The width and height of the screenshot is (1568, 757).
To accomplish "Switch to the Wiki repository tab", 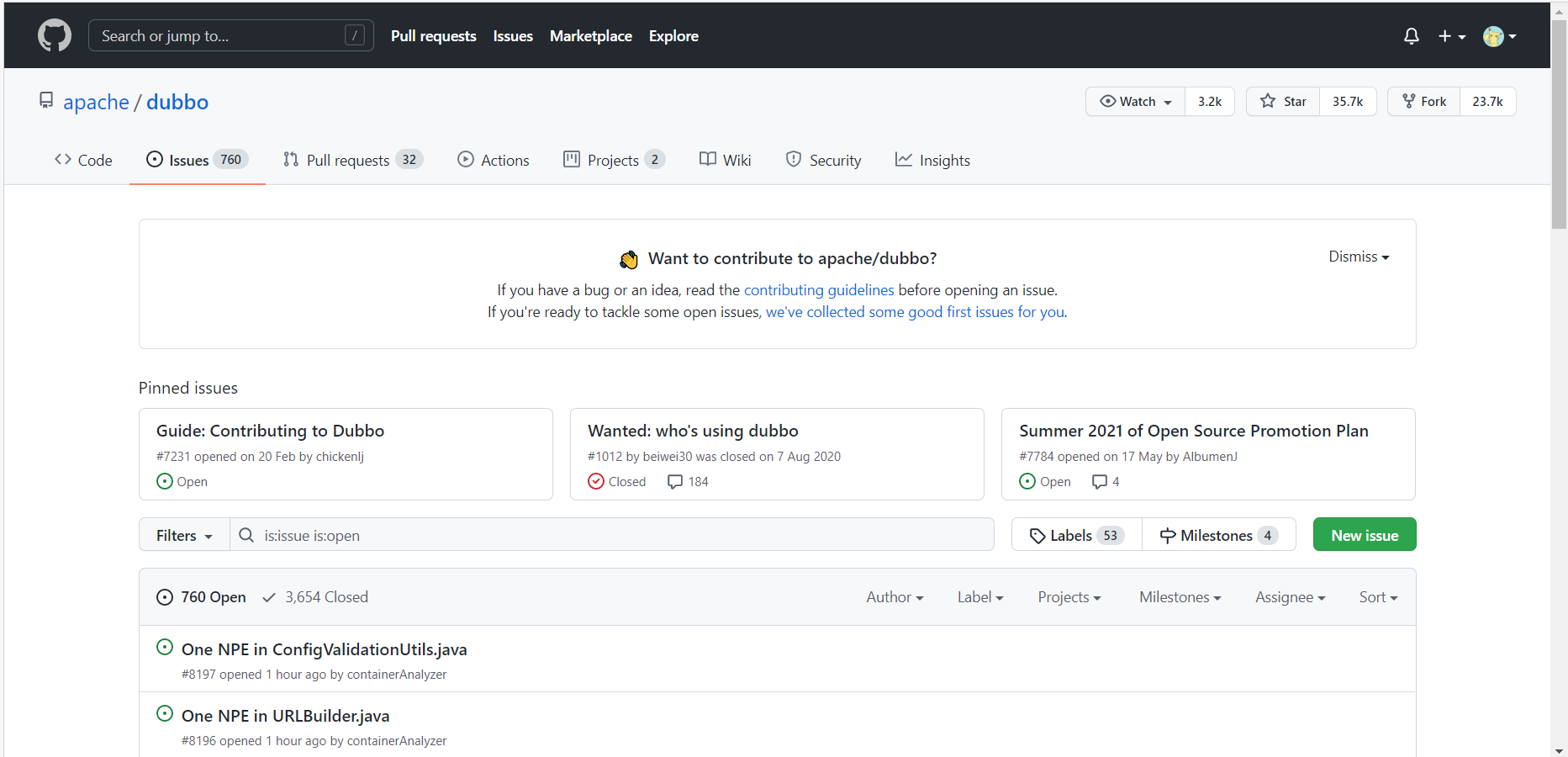I will pos(726,160).
